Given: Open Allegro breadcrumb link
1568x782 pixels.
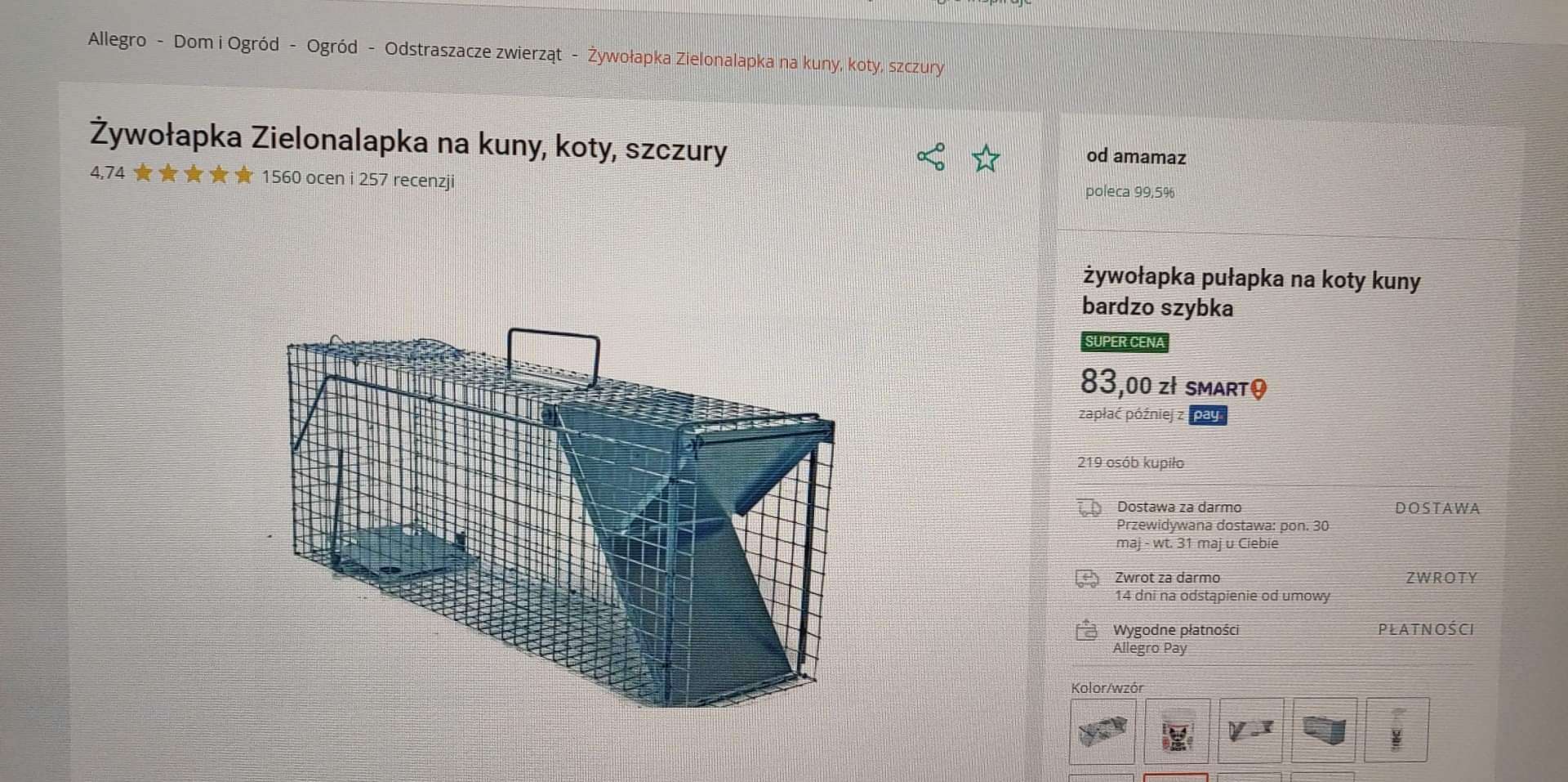Looking at the screenshot, I should [x=117, y=39].
